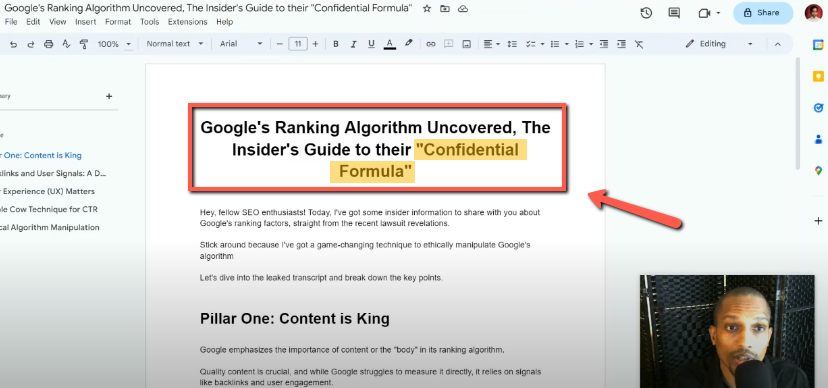Click the checklist icon
The height and width of the screenshot is (388, 828).
[x=530, y=44]
